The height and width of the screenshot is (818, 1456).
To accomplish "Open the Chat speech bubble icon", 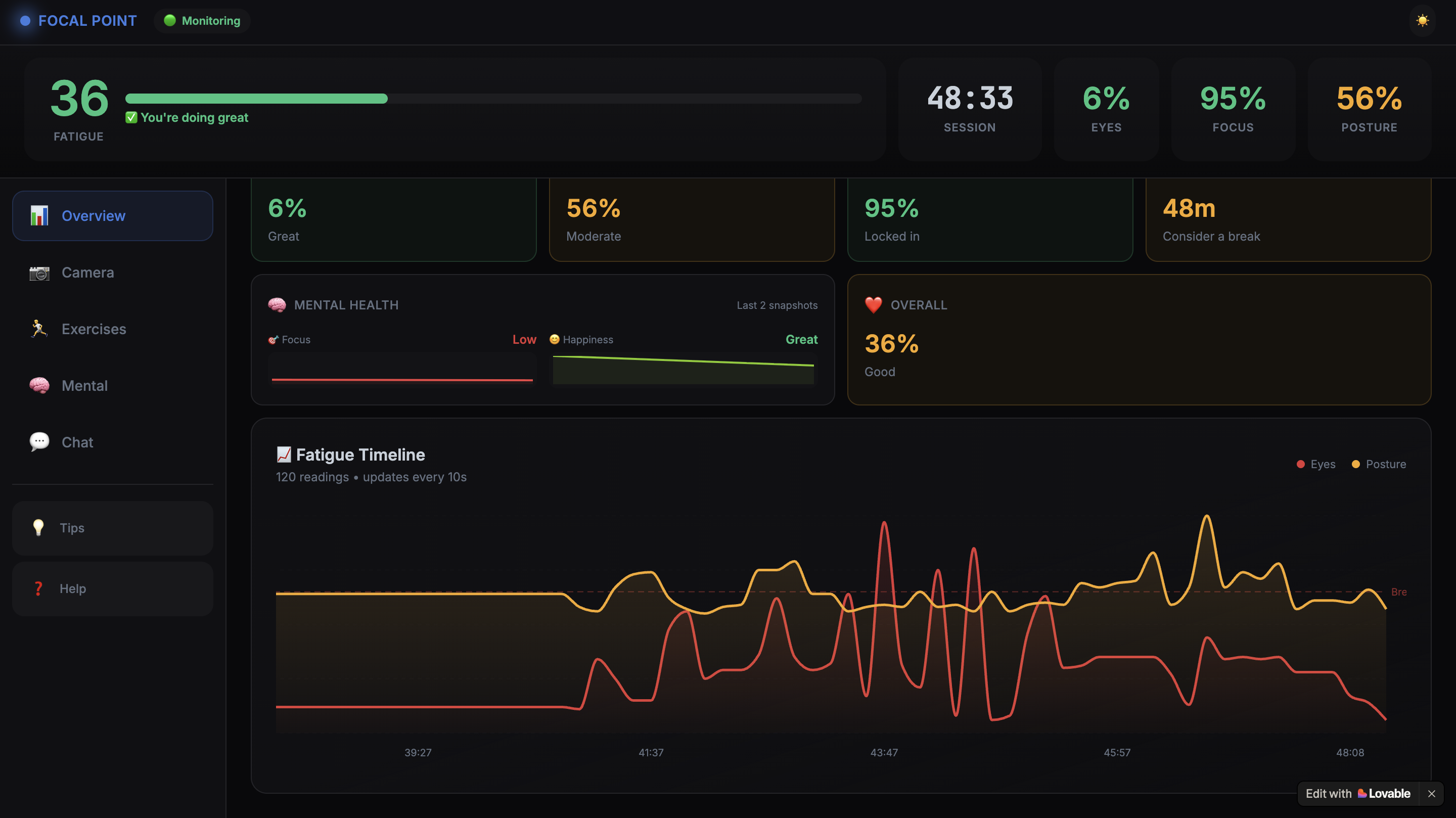I will coord(39,441).
